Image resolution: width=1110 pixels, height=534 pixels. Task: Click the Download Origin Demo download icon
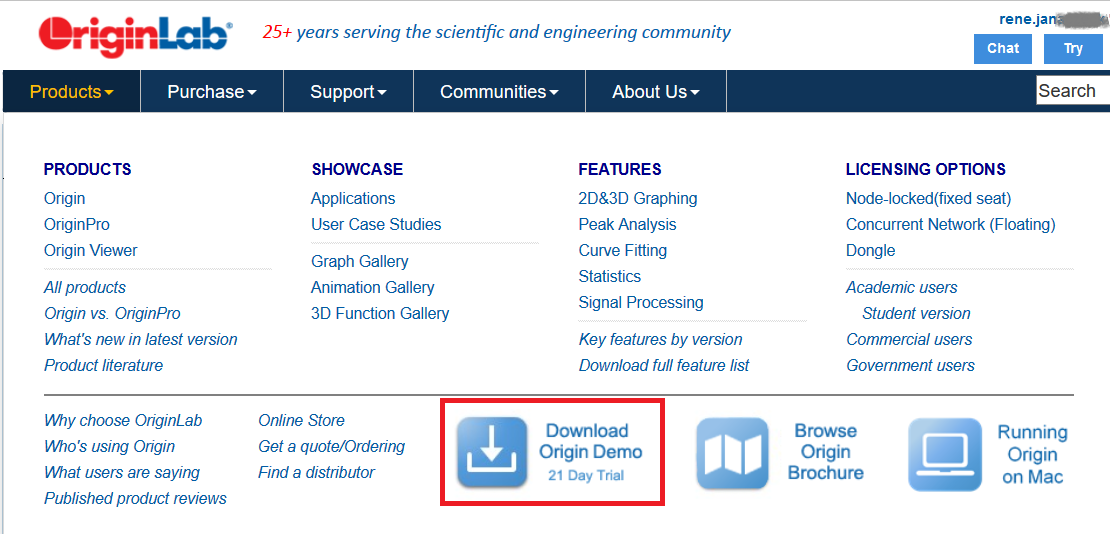pos(492,452)
